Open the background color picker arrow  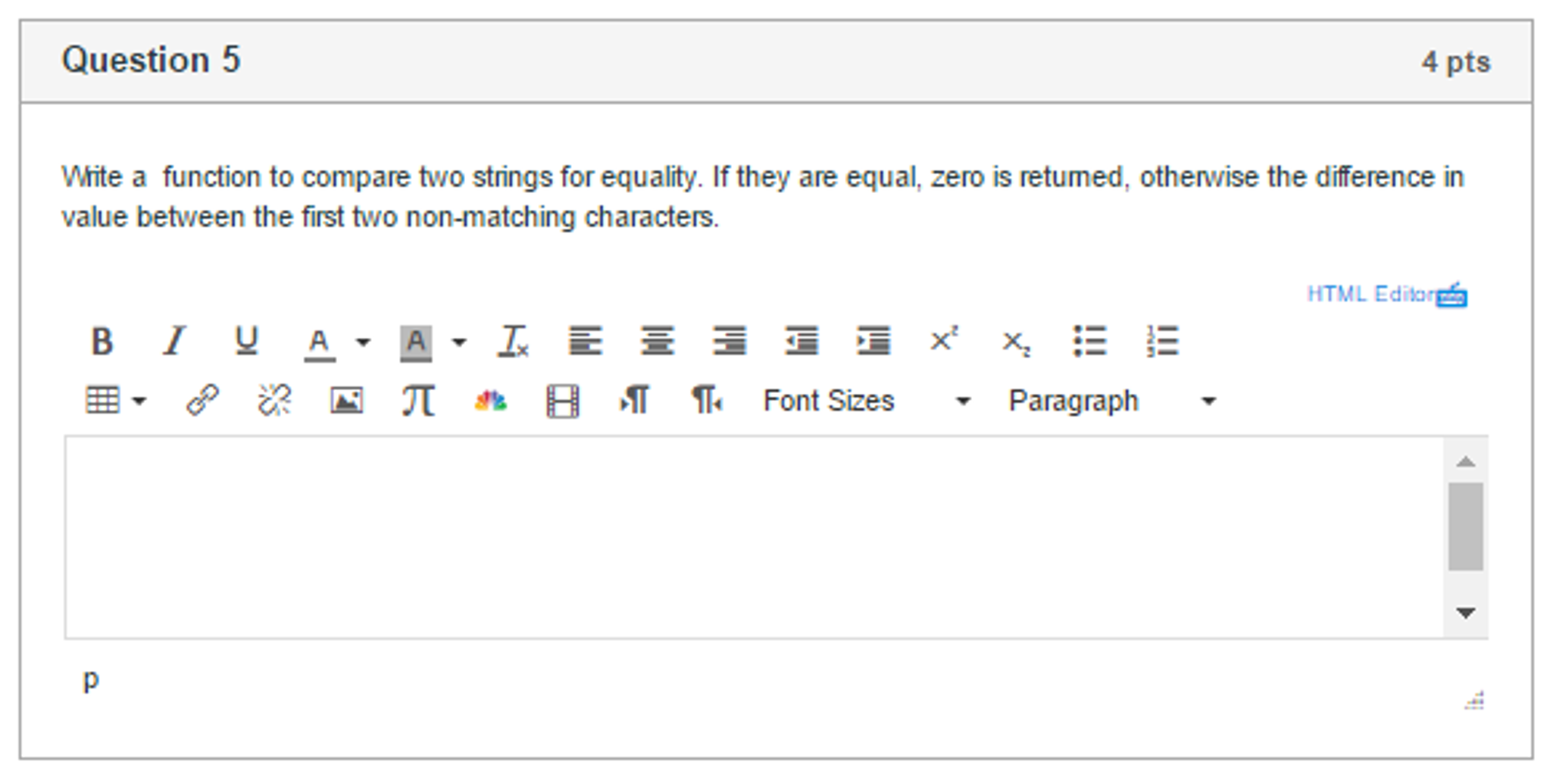point(458,342)
